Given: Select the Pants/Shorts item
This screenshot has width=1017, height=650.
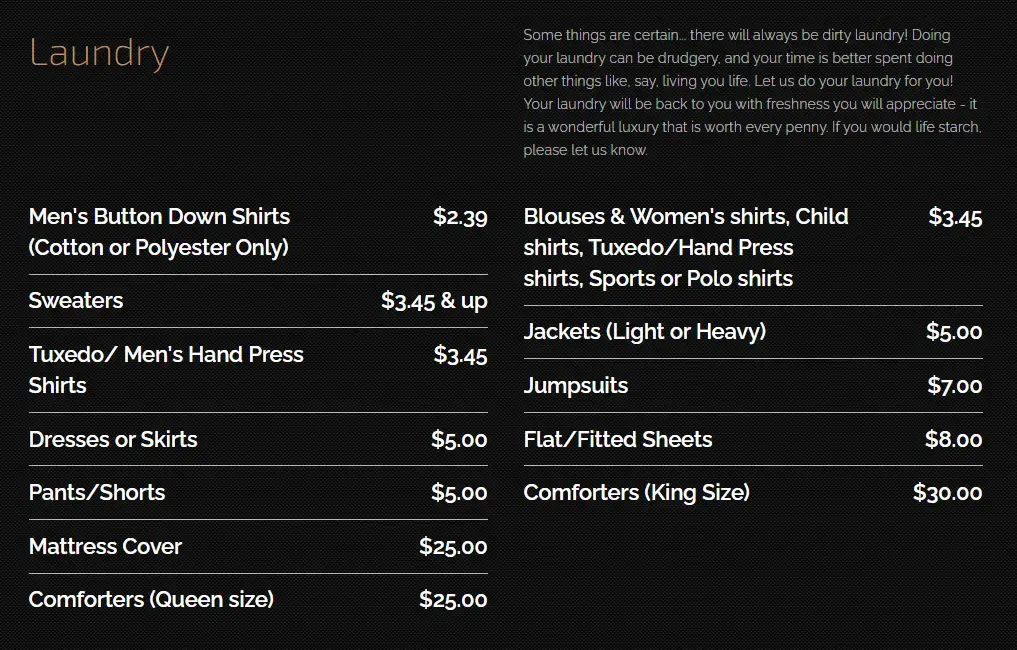Looking at the screenshot, I should [97, 492].
